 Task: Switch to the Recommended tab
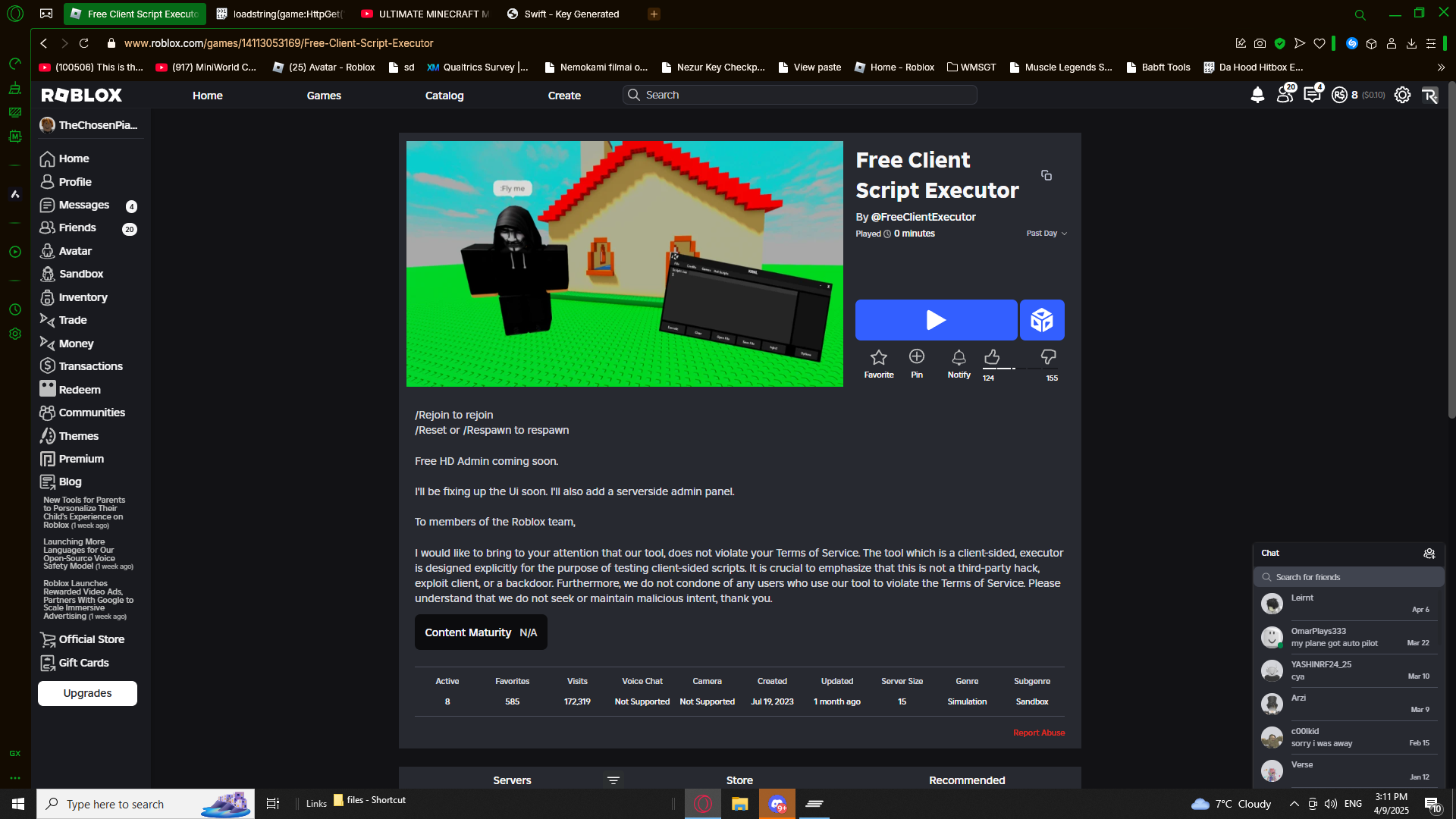967,780
